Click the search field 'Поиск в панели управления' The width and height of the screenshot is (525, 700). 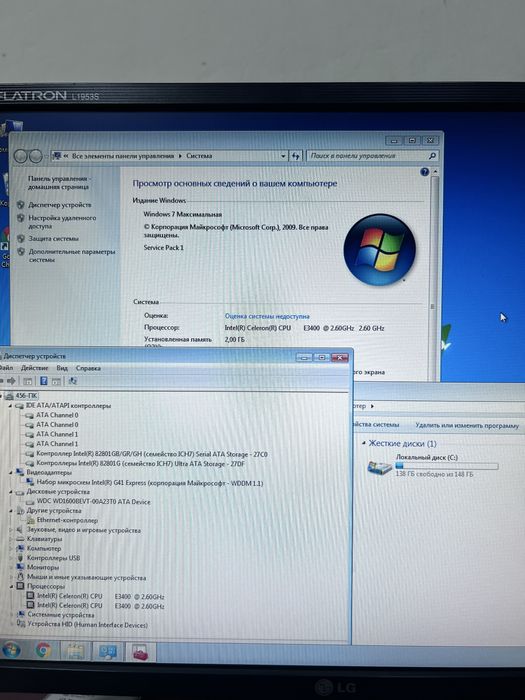(372, 156)
